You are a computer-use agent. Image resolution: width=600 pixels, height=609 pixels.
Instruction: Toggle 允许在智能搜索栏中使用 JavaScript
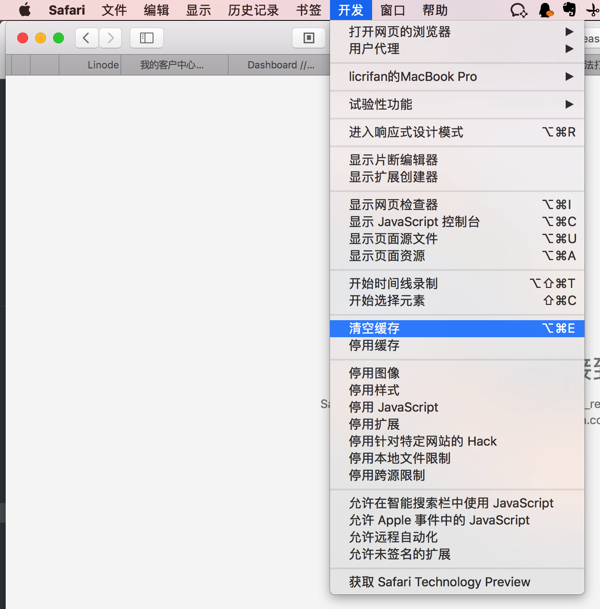tap(457, 503)
